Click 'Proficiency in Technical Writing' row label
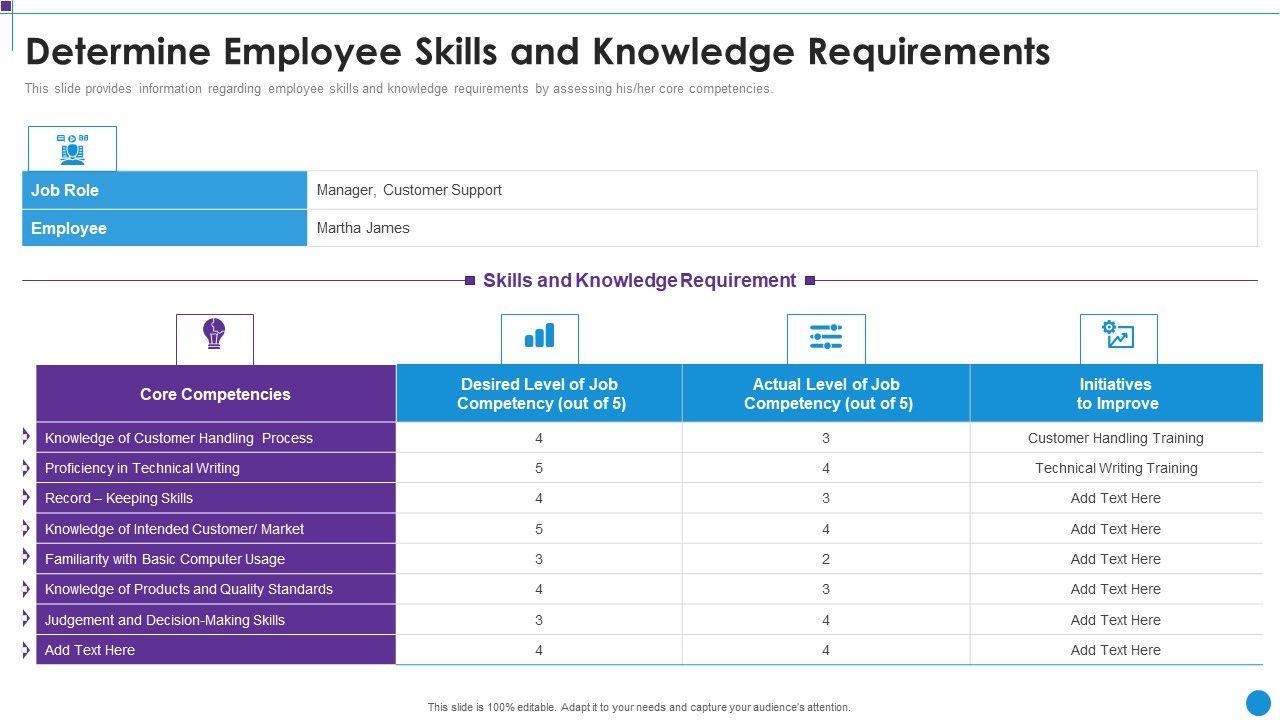Screen dimensions: 1280x720 click(x=142, y=468)
